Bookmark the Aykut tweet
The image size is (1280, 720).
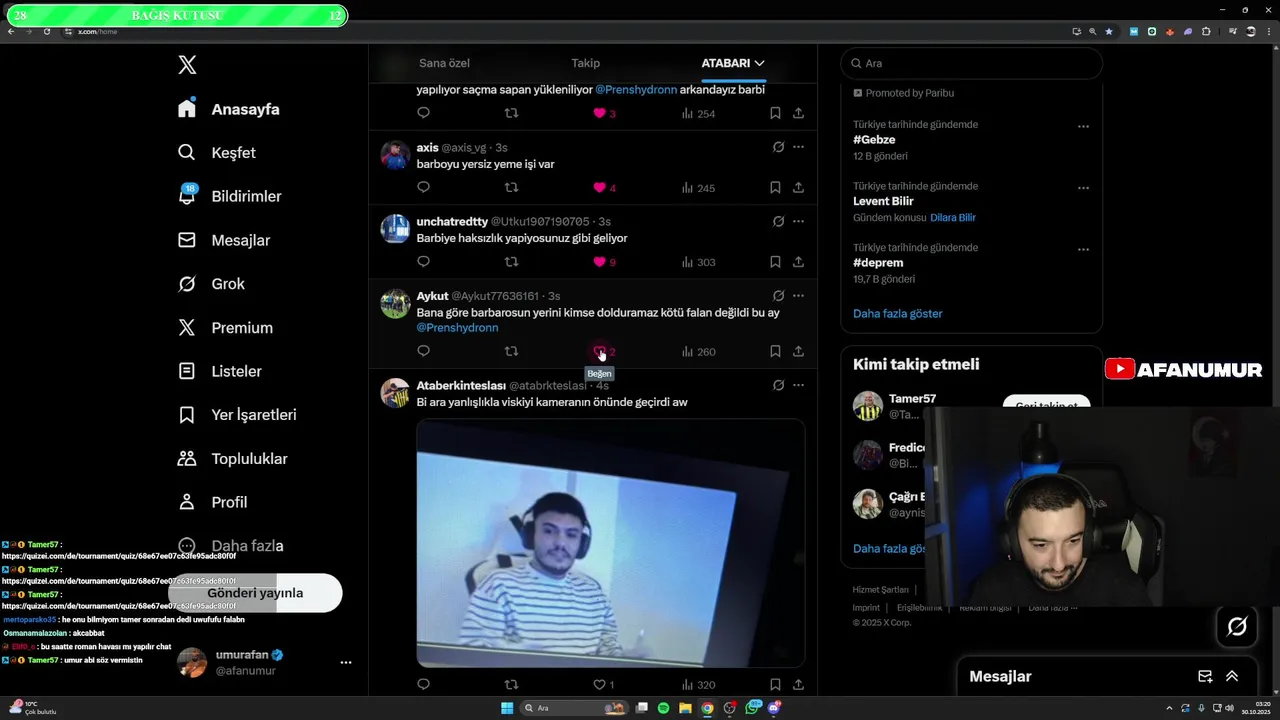point(775,351)
